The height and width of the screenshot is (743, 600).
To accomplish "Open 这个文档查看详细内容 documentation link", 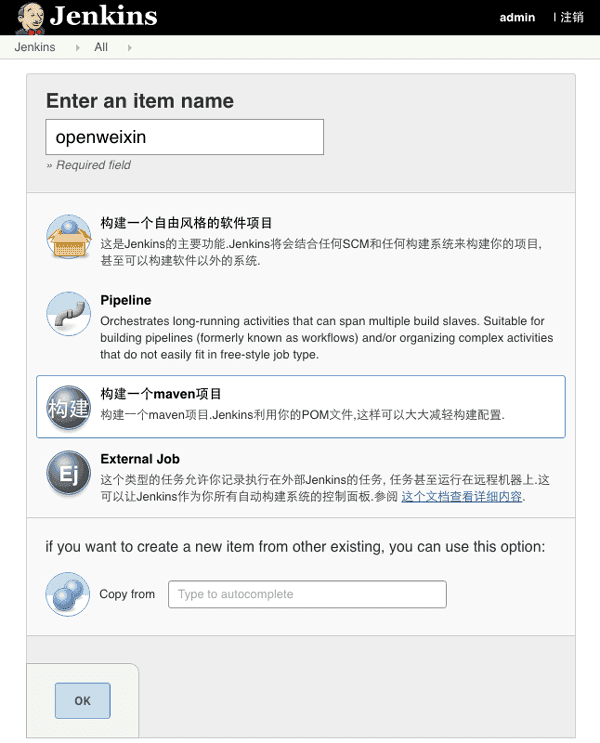I will pos(462,497).
